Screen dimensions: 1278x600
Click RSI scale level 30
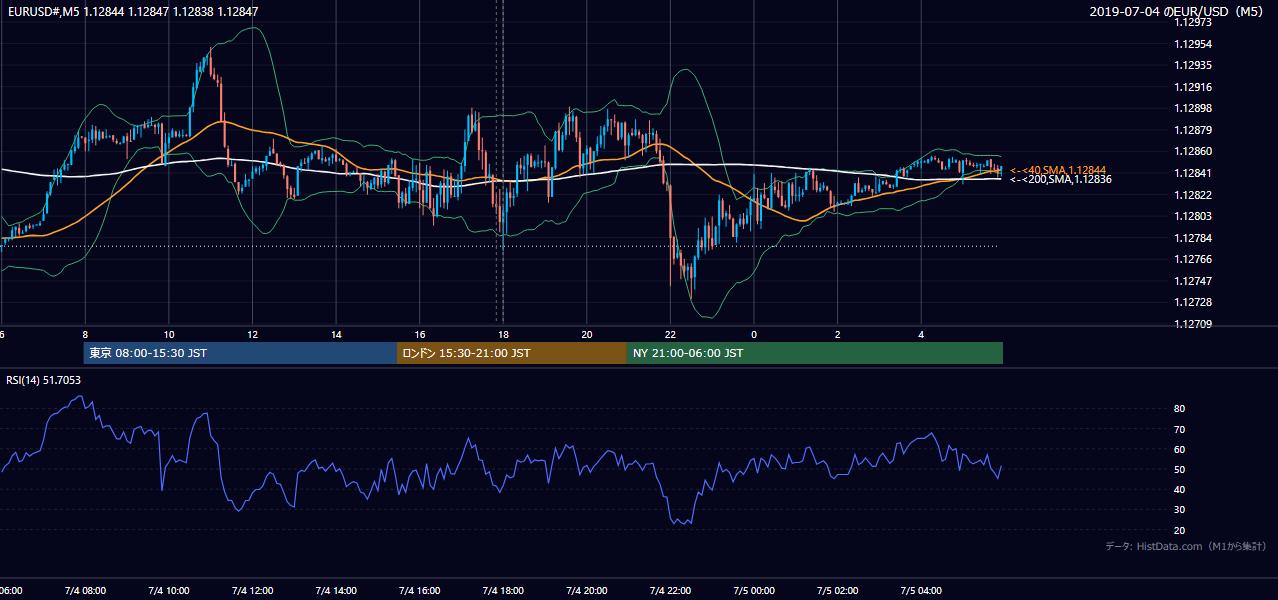click(x=1179, y=510)
